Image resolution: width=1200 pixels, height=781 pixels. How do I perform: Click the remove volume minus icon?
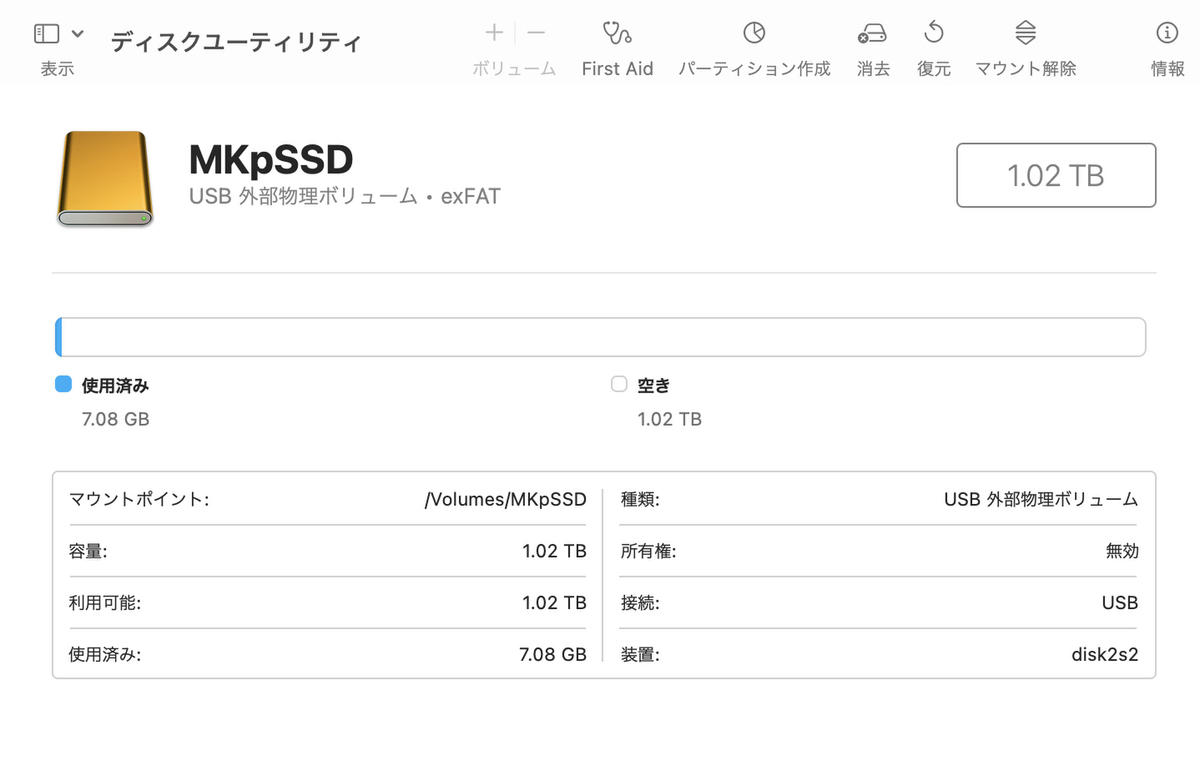(536, 33)
